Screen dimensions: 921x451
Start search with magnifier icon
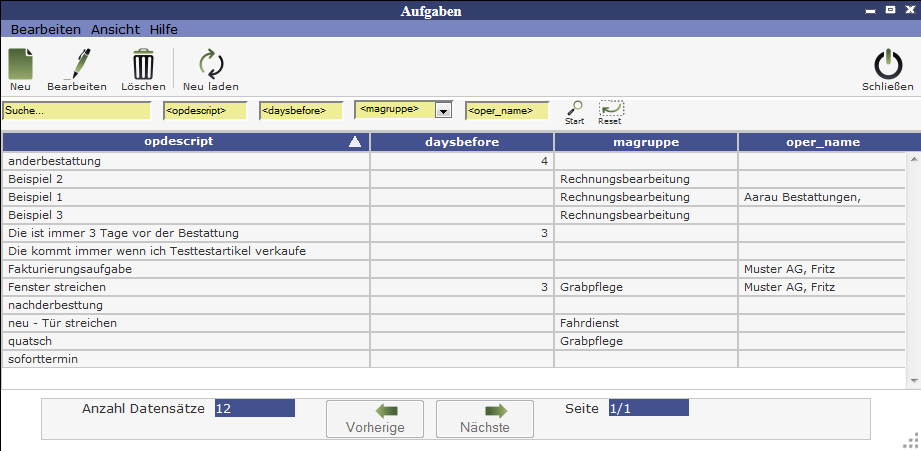tap(574, 109)
